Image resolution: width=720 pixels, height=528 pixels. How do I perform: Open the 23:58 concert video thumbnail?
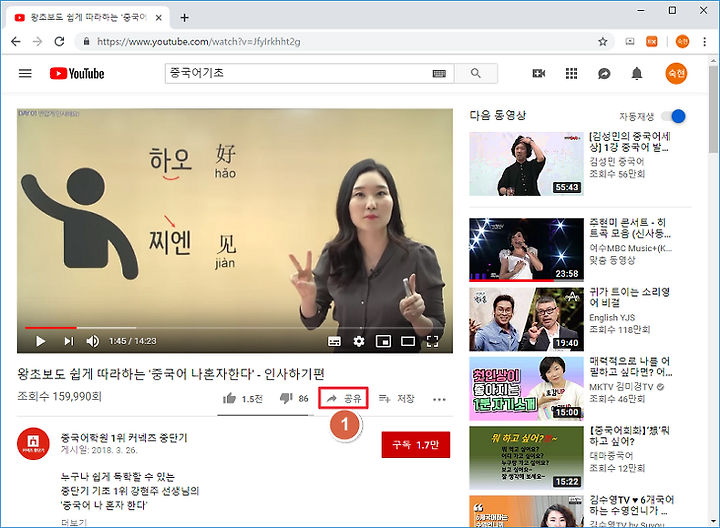pyautogui.click(x=526, y=250)
